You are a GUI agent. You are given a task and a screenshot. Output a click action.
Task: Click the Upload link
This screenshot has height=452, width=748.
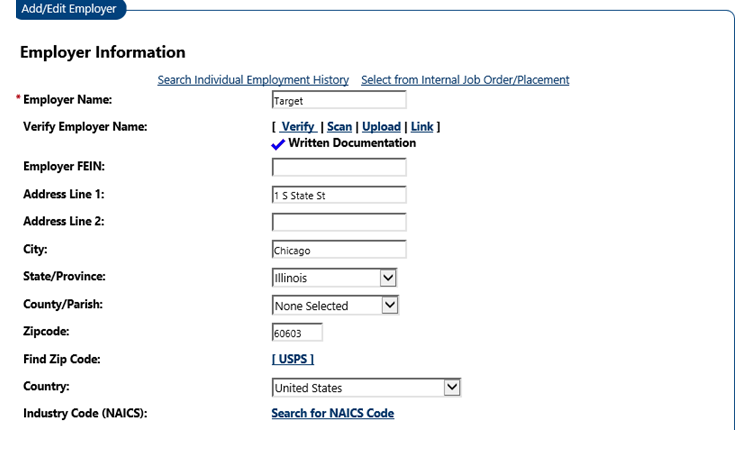click(381, 127)
